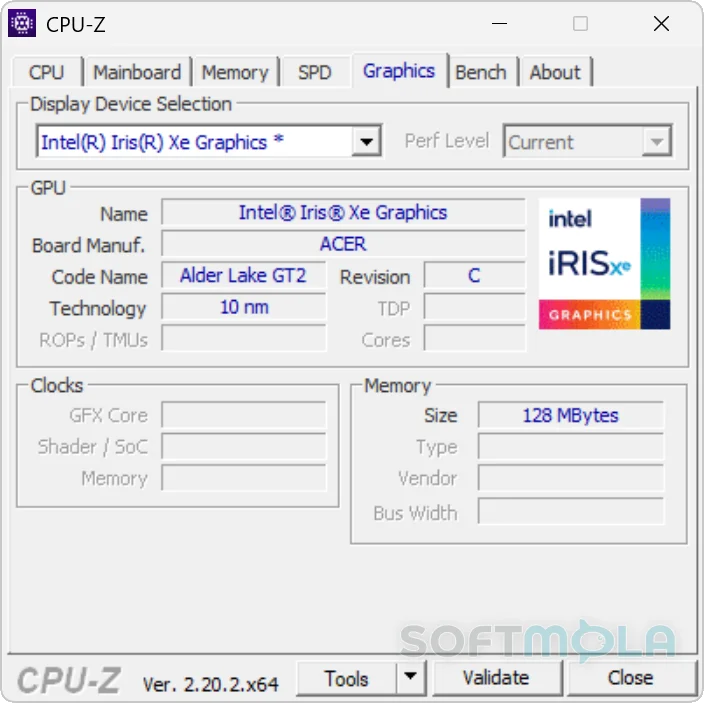Click the Close button at bottom
704x703 pixels.
631,678
